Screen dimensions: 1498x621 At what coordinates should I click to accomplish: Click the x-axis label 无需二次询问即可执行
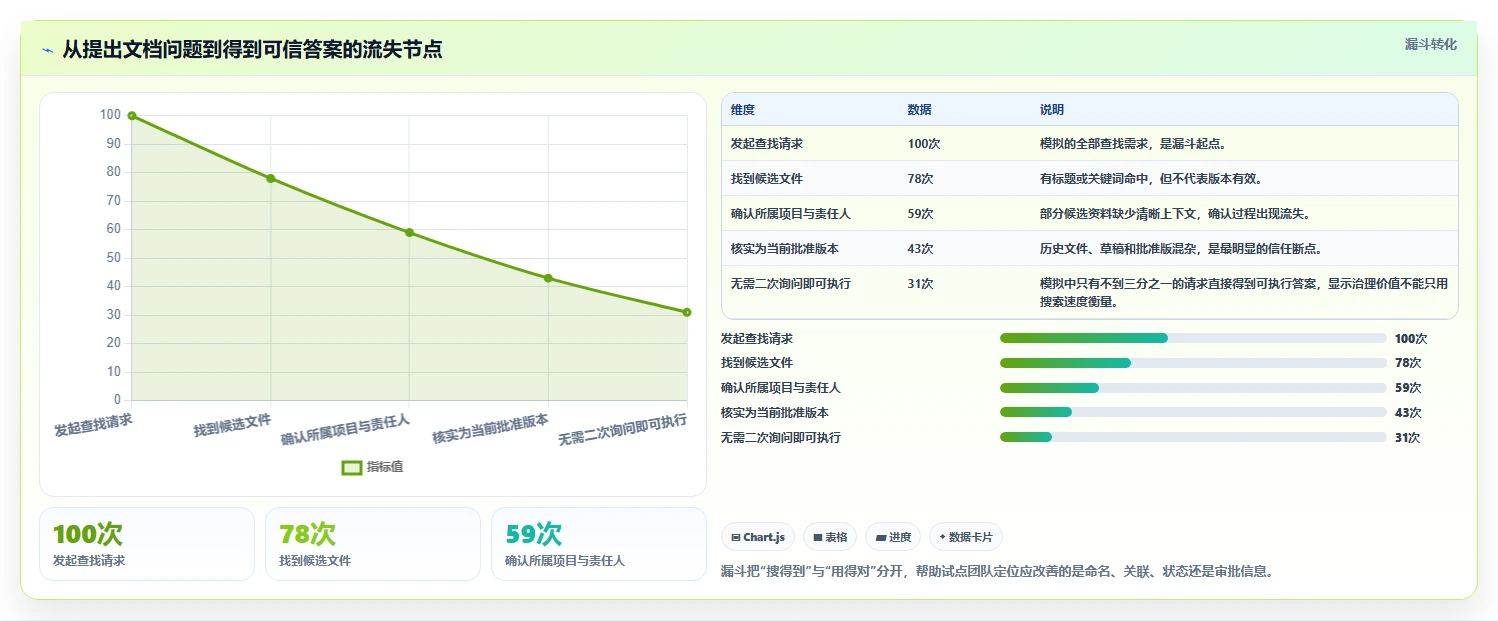[x=622, y=430]
